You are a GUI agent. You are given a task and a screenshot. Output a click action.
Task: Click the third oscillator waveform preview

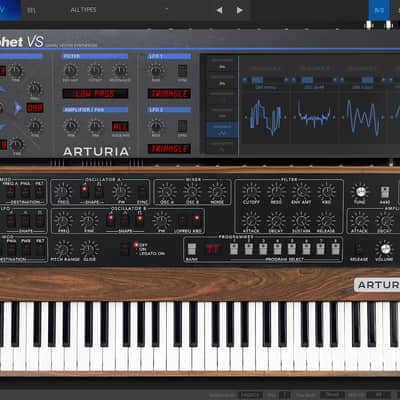tap(364, 117)
